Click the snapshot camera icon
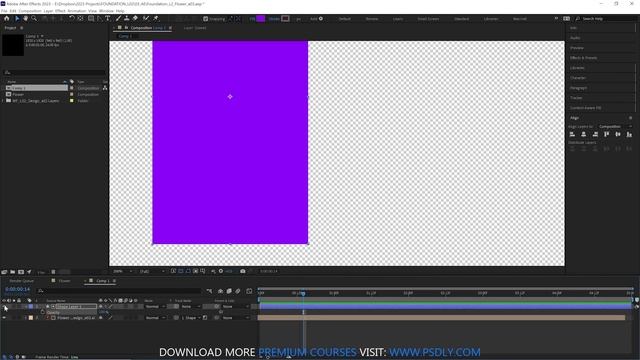Viewport: 640px width, 360px height. pos(242,271)
